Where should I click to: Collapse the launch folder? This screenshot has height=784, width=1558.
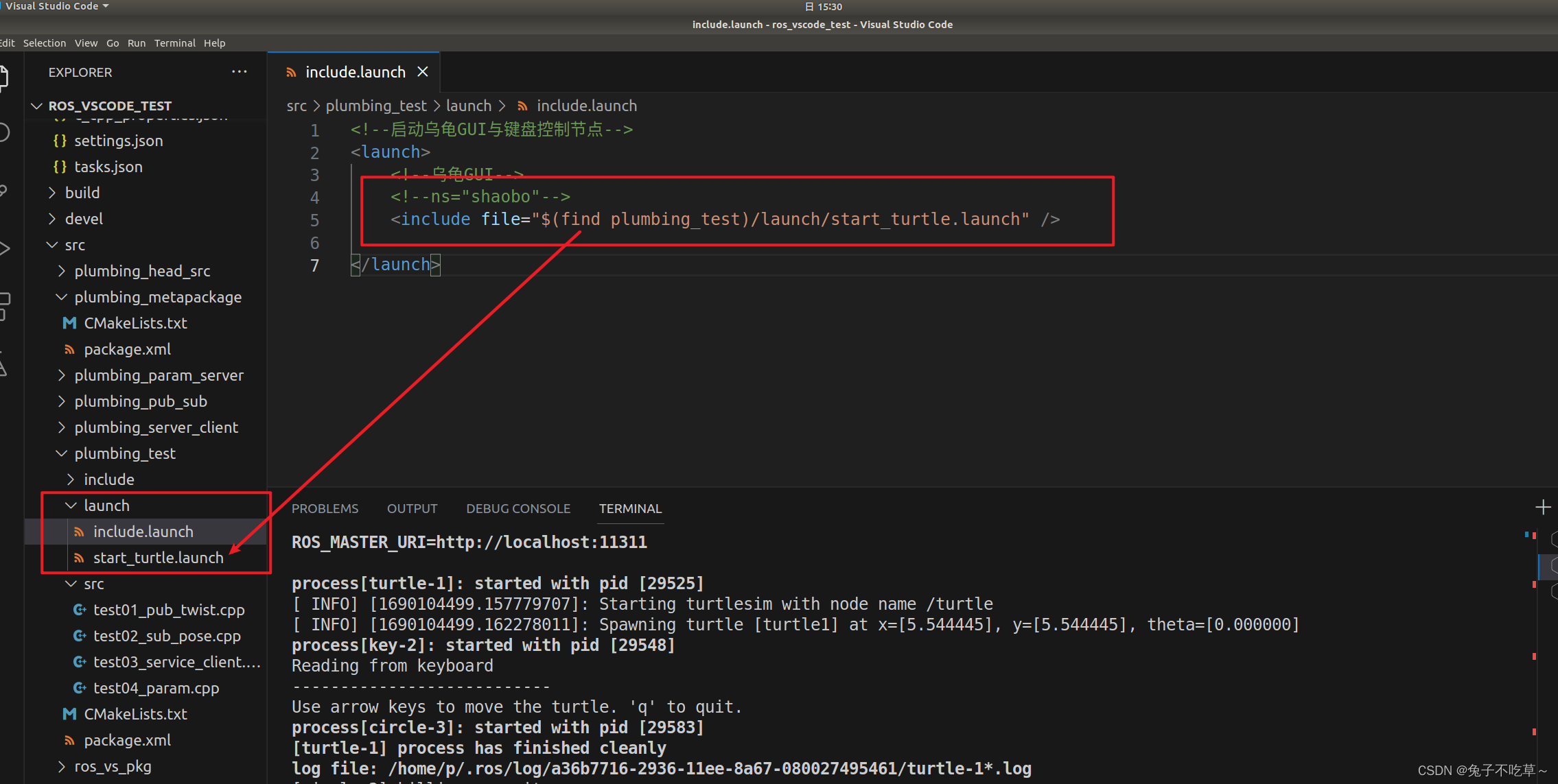coord(106,506)
